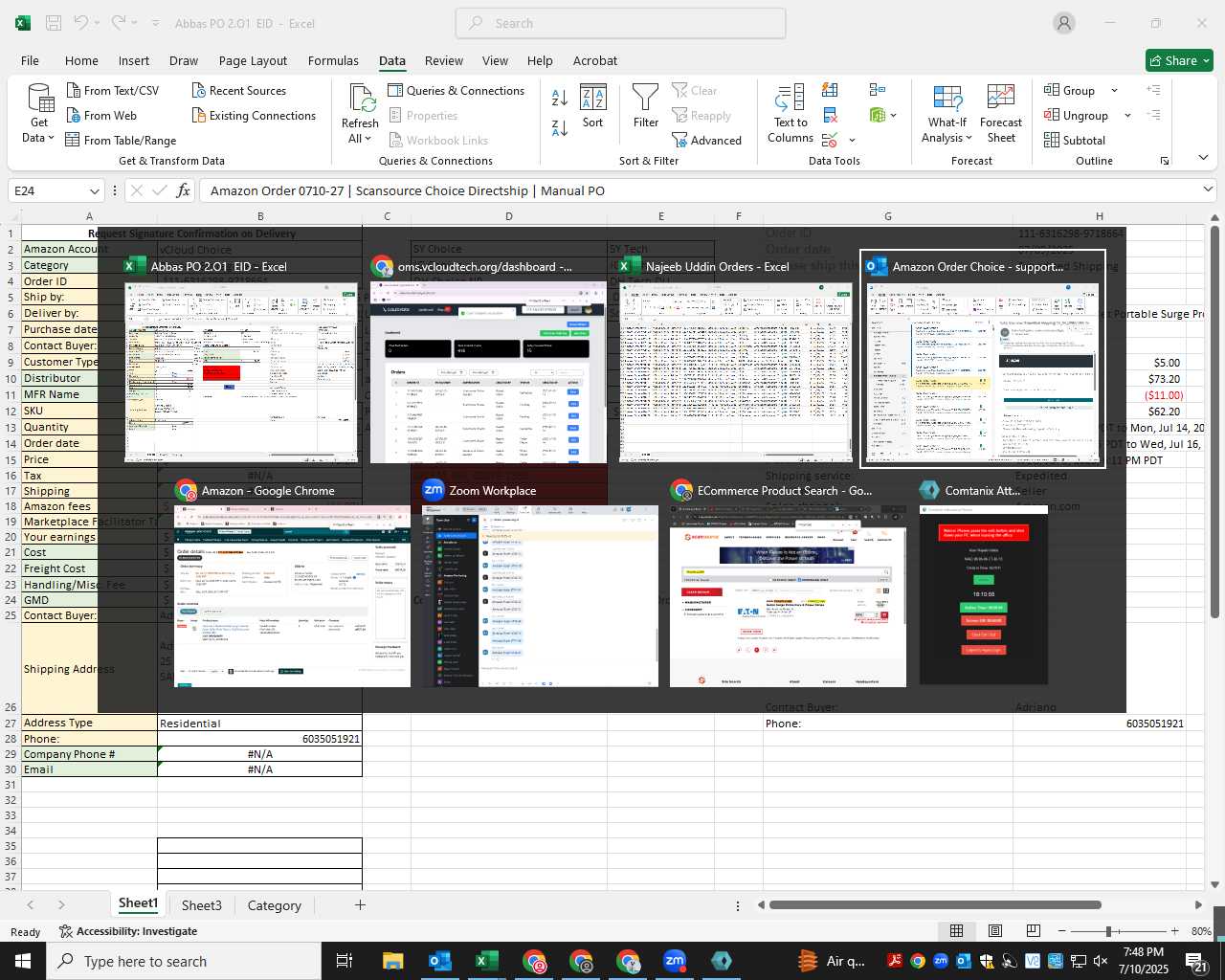Open the Page Layout tab
The image size is (1225, 980).
tap(253, 60)
